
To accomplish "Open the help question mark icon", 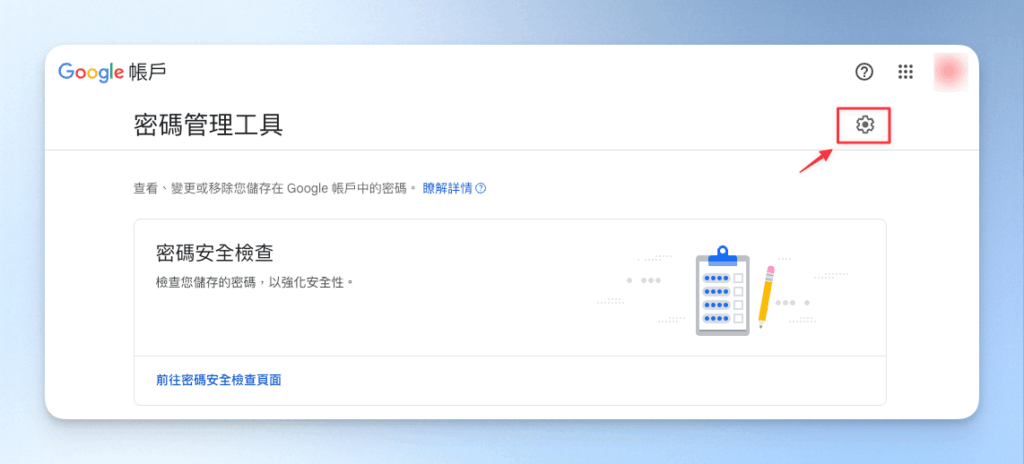I will click(864, 72).
